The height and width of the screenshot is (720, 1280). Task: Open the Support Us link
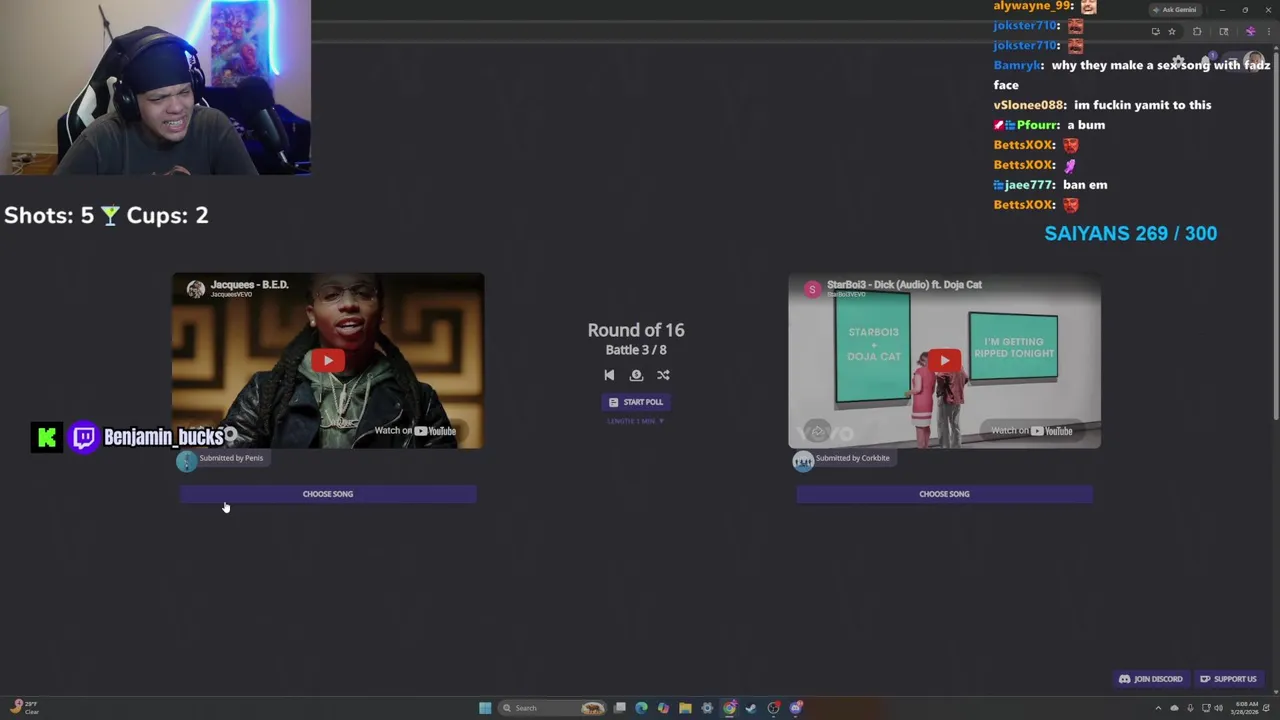coord(1228,679)
